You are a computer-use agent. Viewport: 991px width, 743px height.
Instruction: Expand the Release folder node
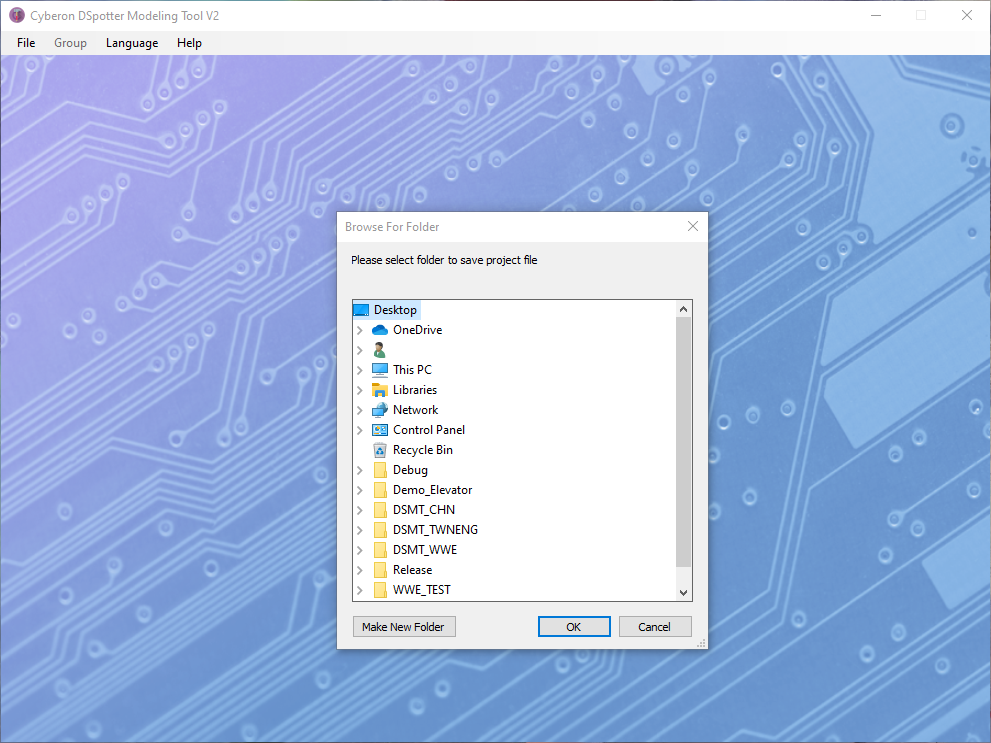pos(360,570)
